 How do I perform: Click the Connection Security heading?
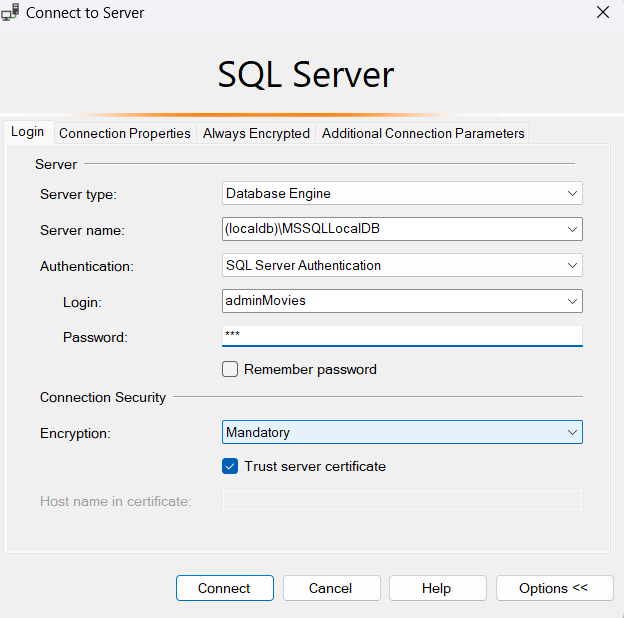[103, 397]
